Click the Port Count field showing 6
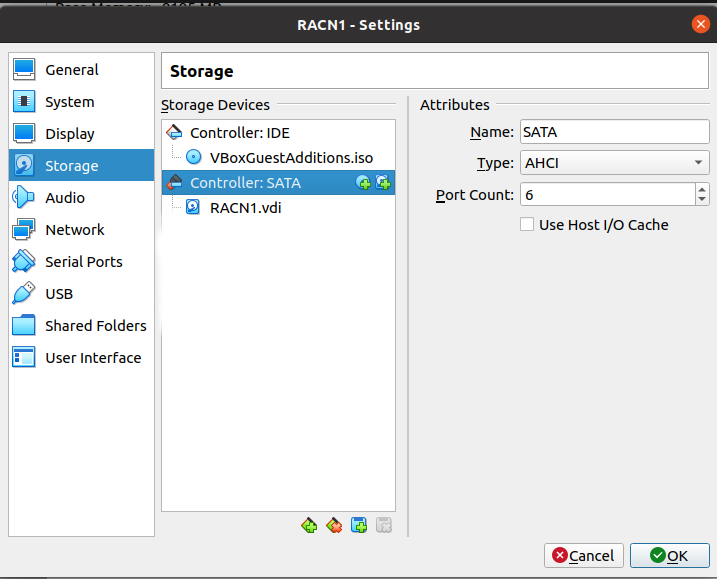The height and width of the screenshot is (579, 717). 608,195
